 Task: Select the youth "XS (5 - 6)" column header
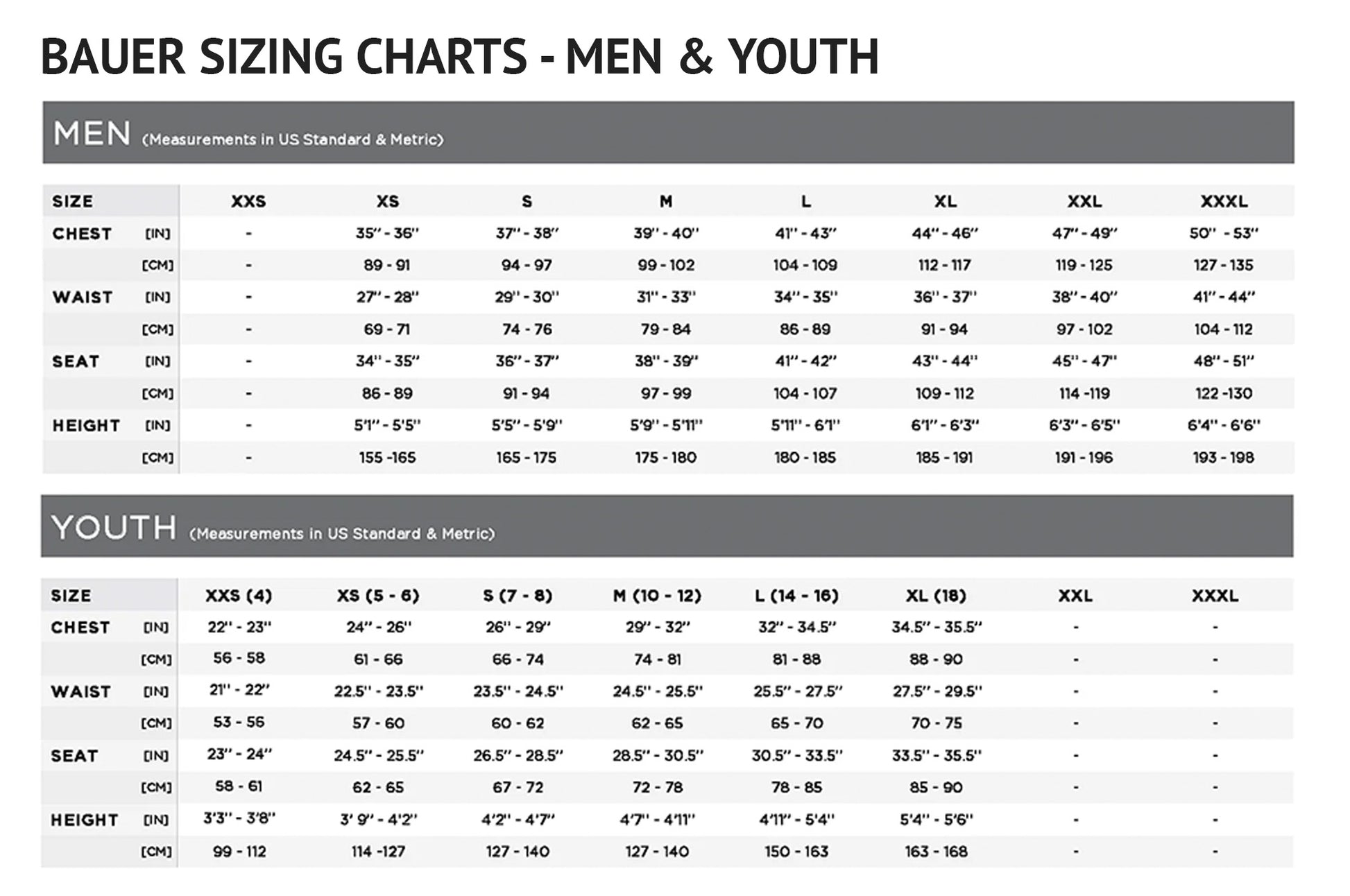coord(378,596)
